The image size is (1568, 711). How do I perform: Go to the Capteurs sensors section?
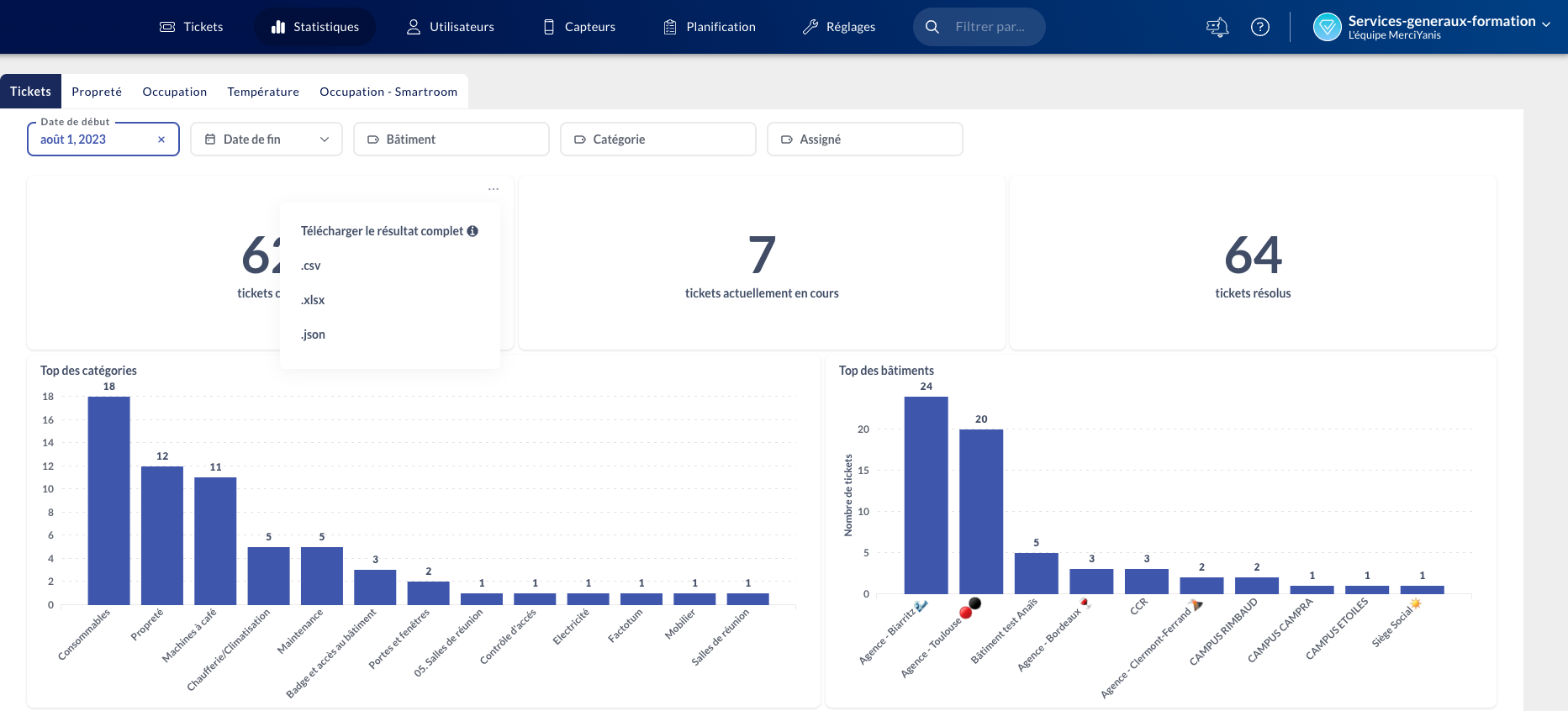(x=579, y=27)
